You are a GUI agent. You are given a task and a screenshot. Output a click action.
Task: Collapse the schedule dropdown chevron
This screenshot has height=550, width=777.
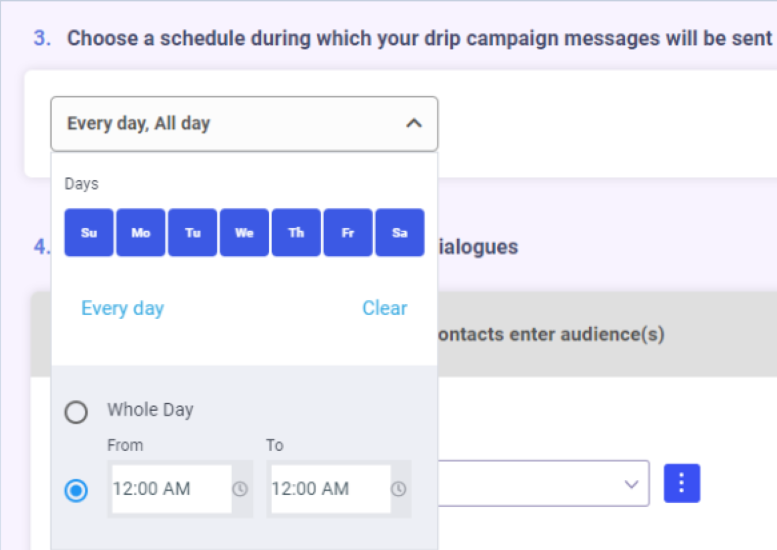coord(414,124)
